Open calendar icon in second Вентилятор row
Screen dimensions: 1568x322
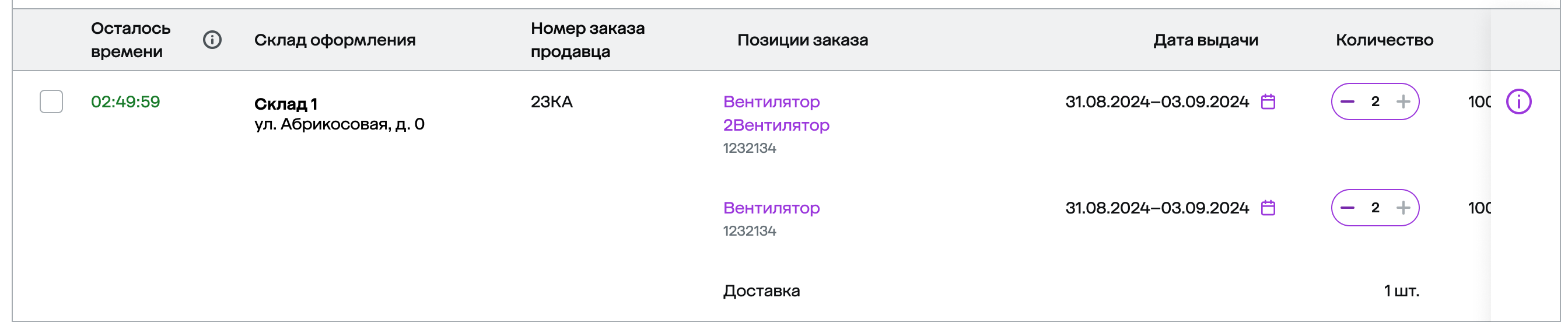pyautogui.click(x=1268, y=208)
